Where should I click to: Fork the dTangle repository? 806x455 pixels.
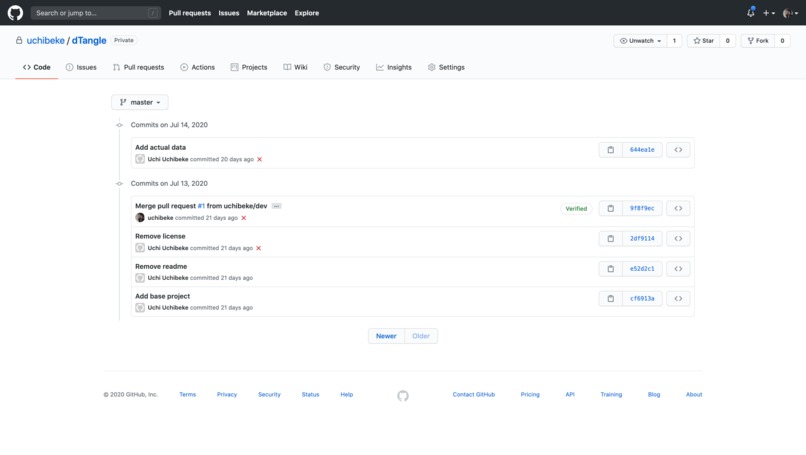[758, 41]
